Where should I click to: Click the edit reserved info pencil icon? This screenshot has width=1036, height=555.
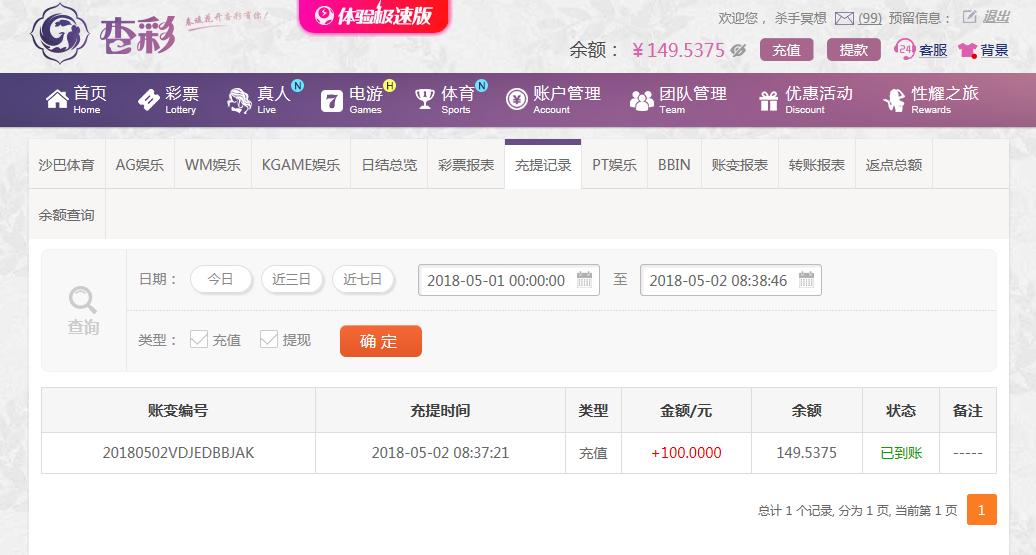[x=969, y=17]
